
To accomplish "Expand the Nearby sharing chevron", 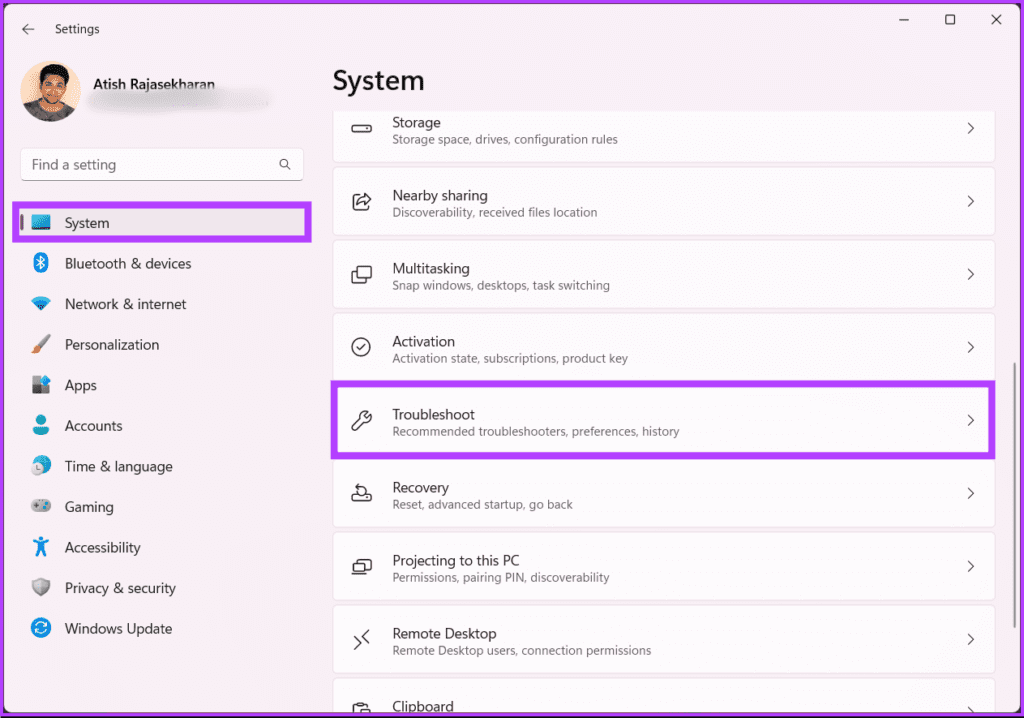I will pos(970,202).
